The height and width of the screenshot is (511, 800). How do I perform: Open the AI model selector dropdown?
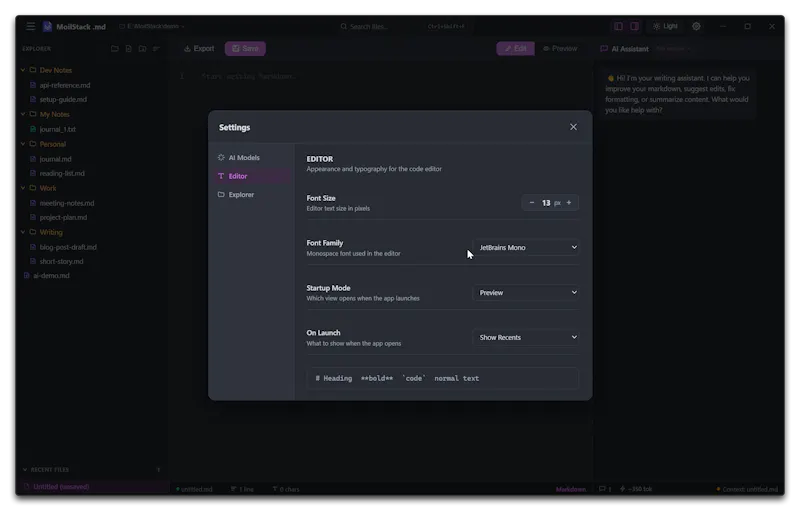[x=673, y=49]
